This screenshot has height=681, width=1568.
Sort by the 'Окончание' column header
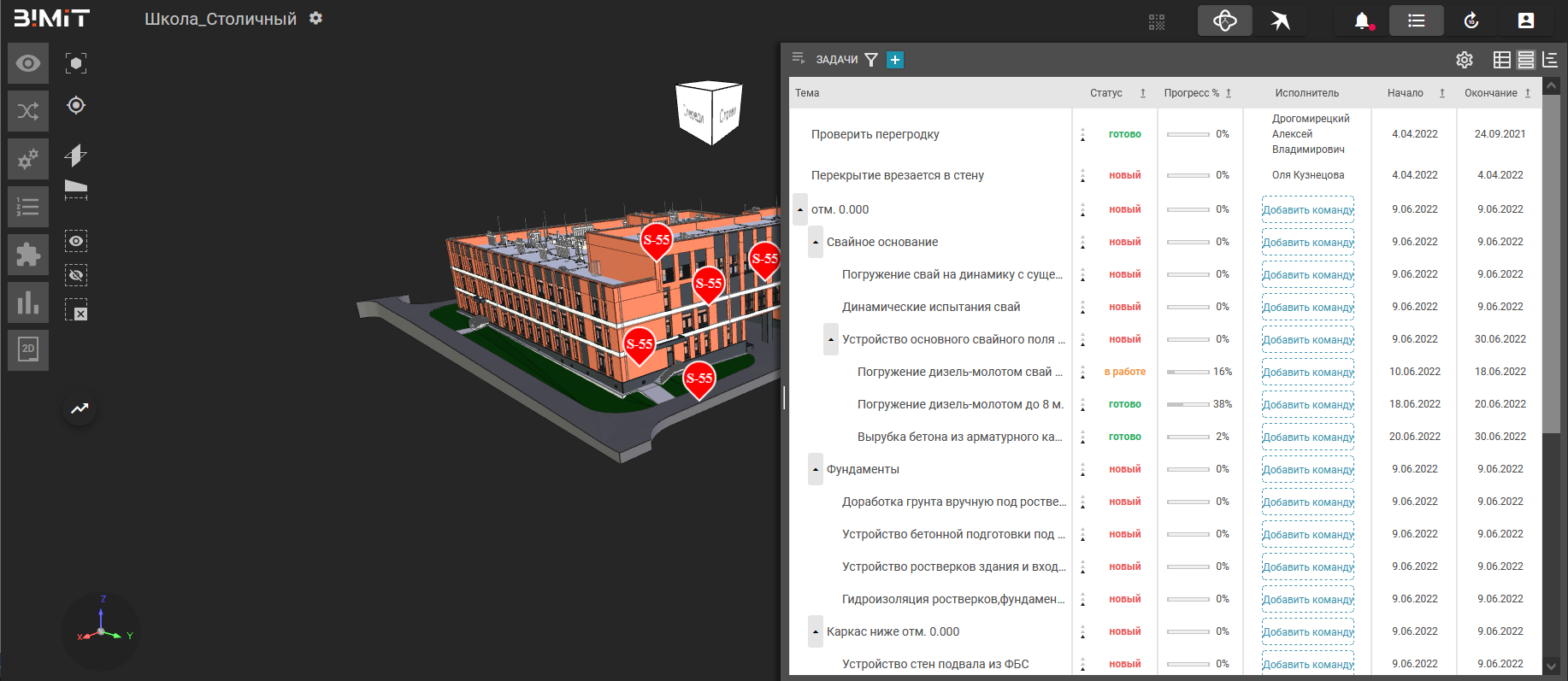1490,93
